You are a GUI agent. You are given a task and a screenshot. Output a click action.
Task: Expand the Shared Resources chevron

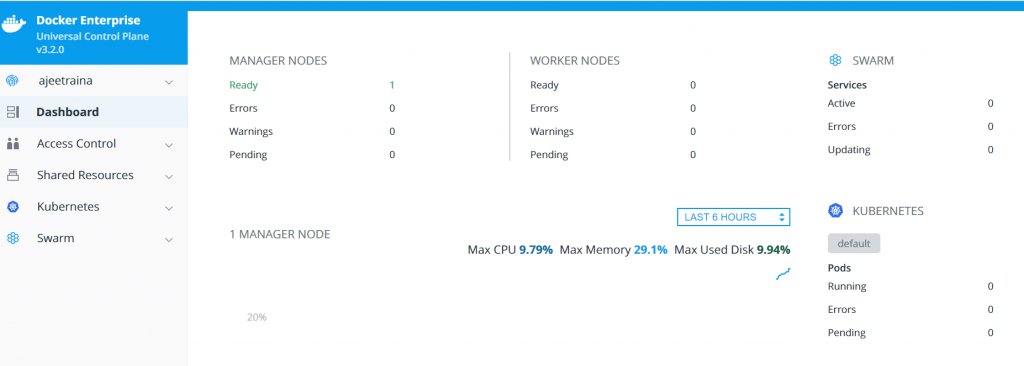(x=169, y=176)
